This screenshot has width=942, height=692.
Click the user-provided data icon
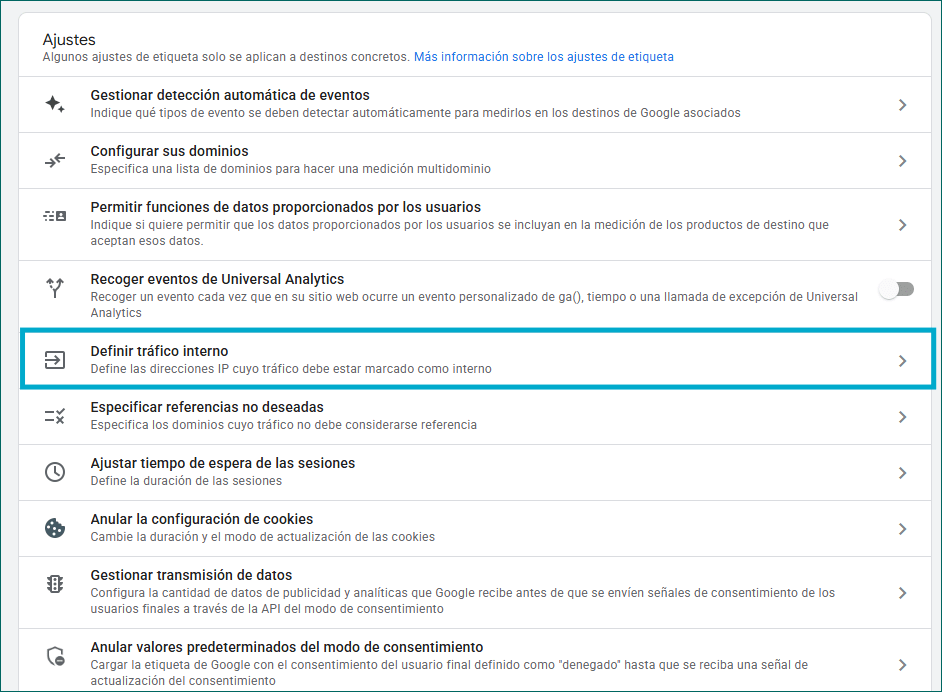55,216
